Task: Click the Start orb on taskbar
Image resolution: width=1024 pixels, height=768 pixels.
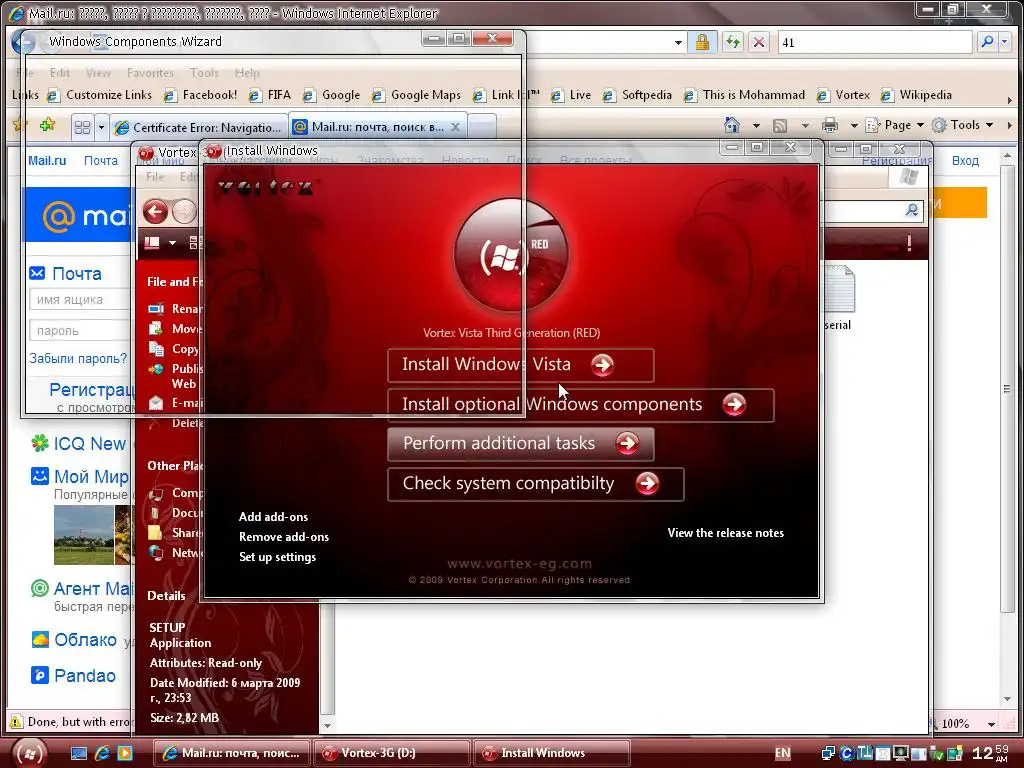Action: pyautogui.click(x=29, y=753)
